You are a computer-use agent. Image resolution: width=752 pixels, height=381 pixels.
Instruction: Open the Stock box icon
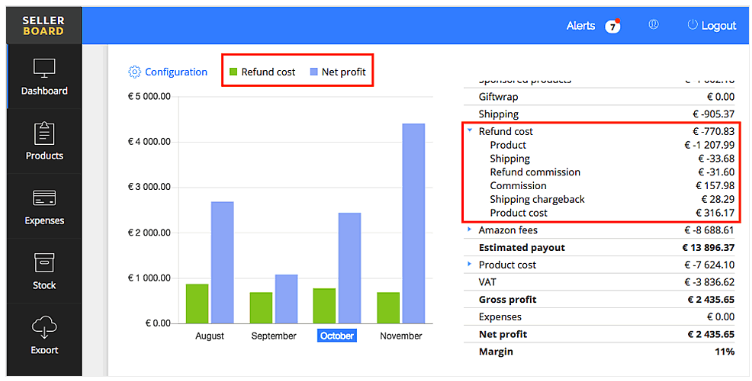click(44, 263)
